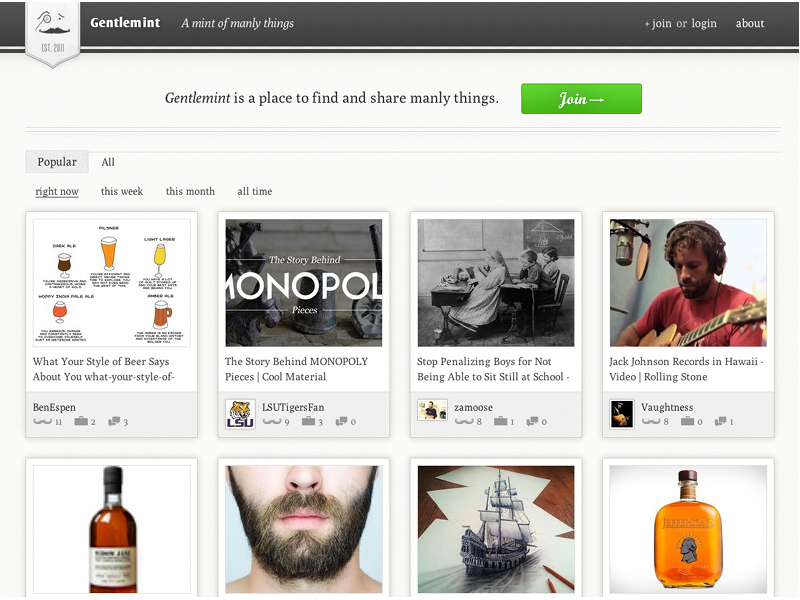Click the comments icon on zamoose's post
The height and width of the screenshot is (600, 800).
[x=533, y=422]
